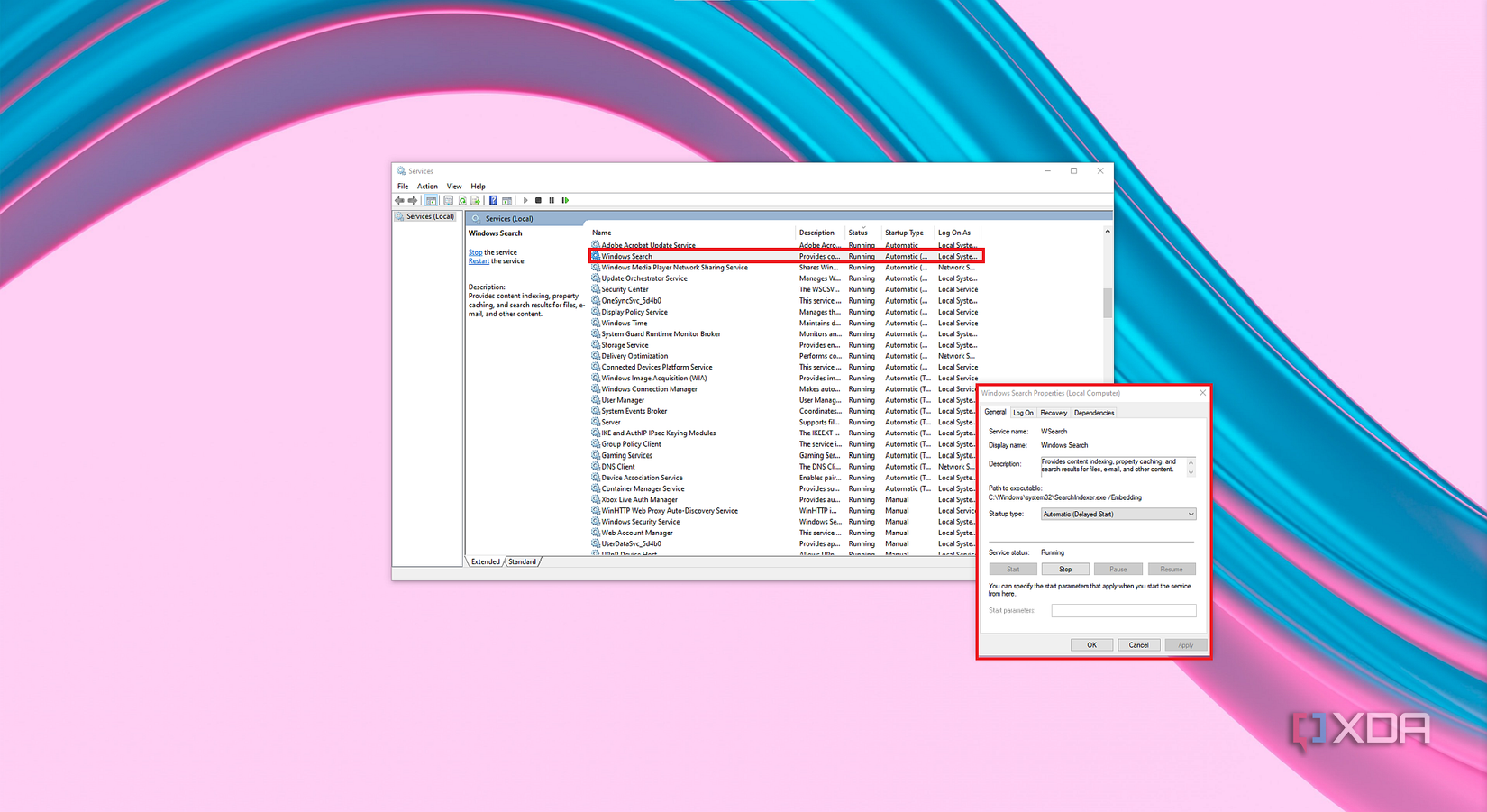
Task: Open the Startup type dropdown
Action: [1118, 514]
